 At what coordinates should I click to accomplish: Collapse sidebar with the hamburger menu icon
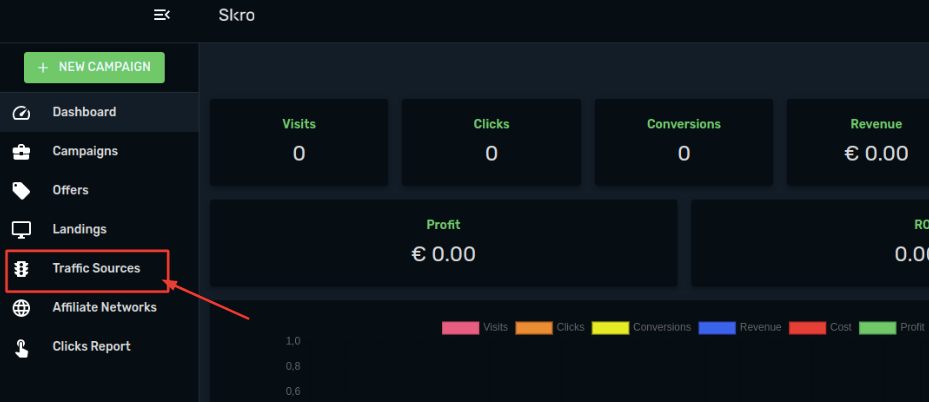[x=162, y=15]
